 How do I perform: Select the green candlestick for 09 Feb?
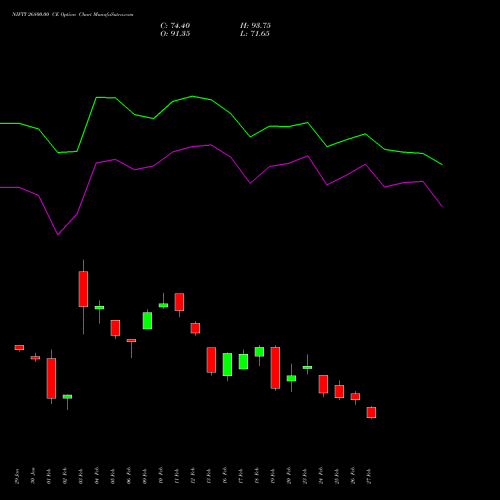pos(147,320)
